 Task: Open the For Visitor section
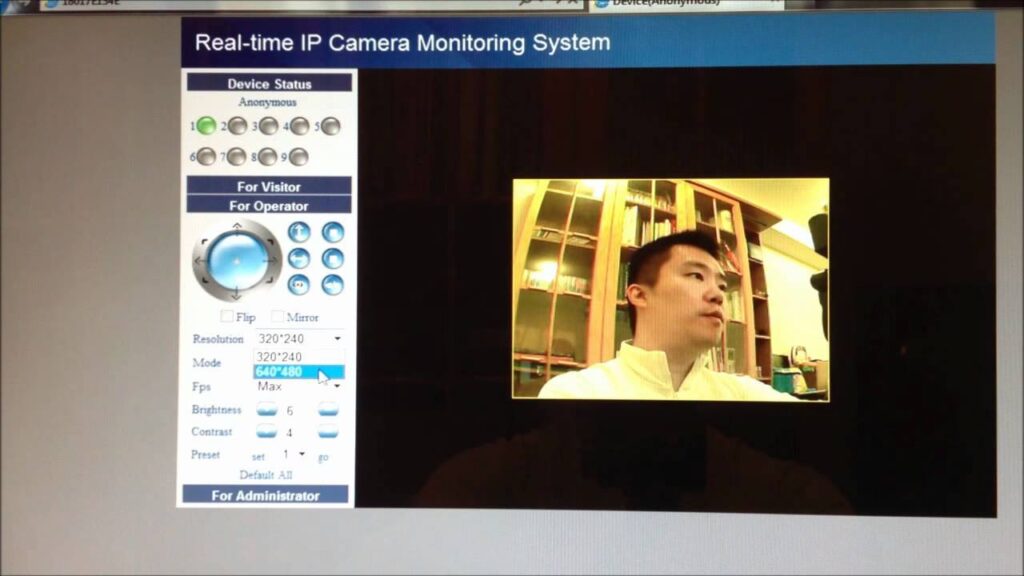(268, 187)
